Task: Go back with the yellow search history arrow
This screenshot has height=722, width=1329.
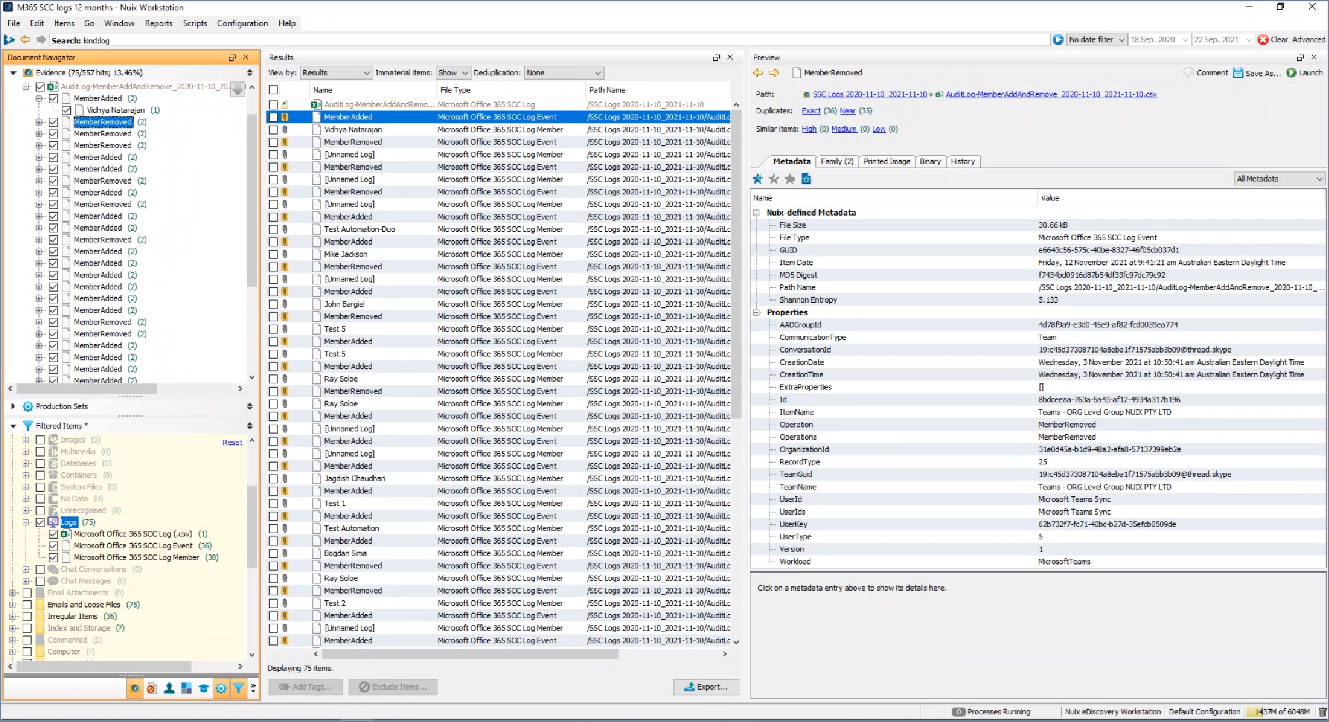Action: pos(25,39)
